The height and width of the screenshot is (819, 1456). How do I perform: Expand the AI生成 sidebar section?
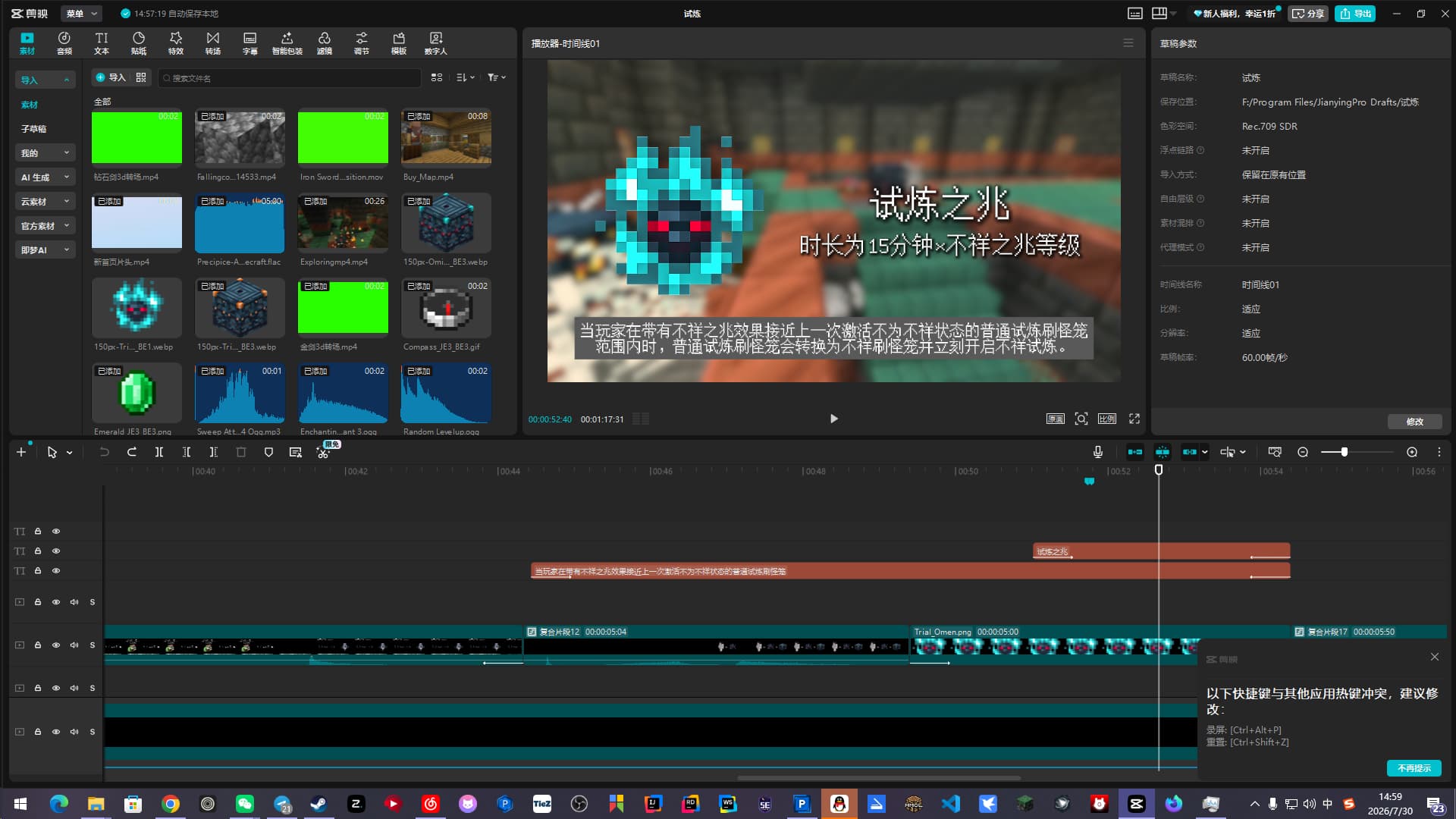pyautogui.click(x=45, y=177)
